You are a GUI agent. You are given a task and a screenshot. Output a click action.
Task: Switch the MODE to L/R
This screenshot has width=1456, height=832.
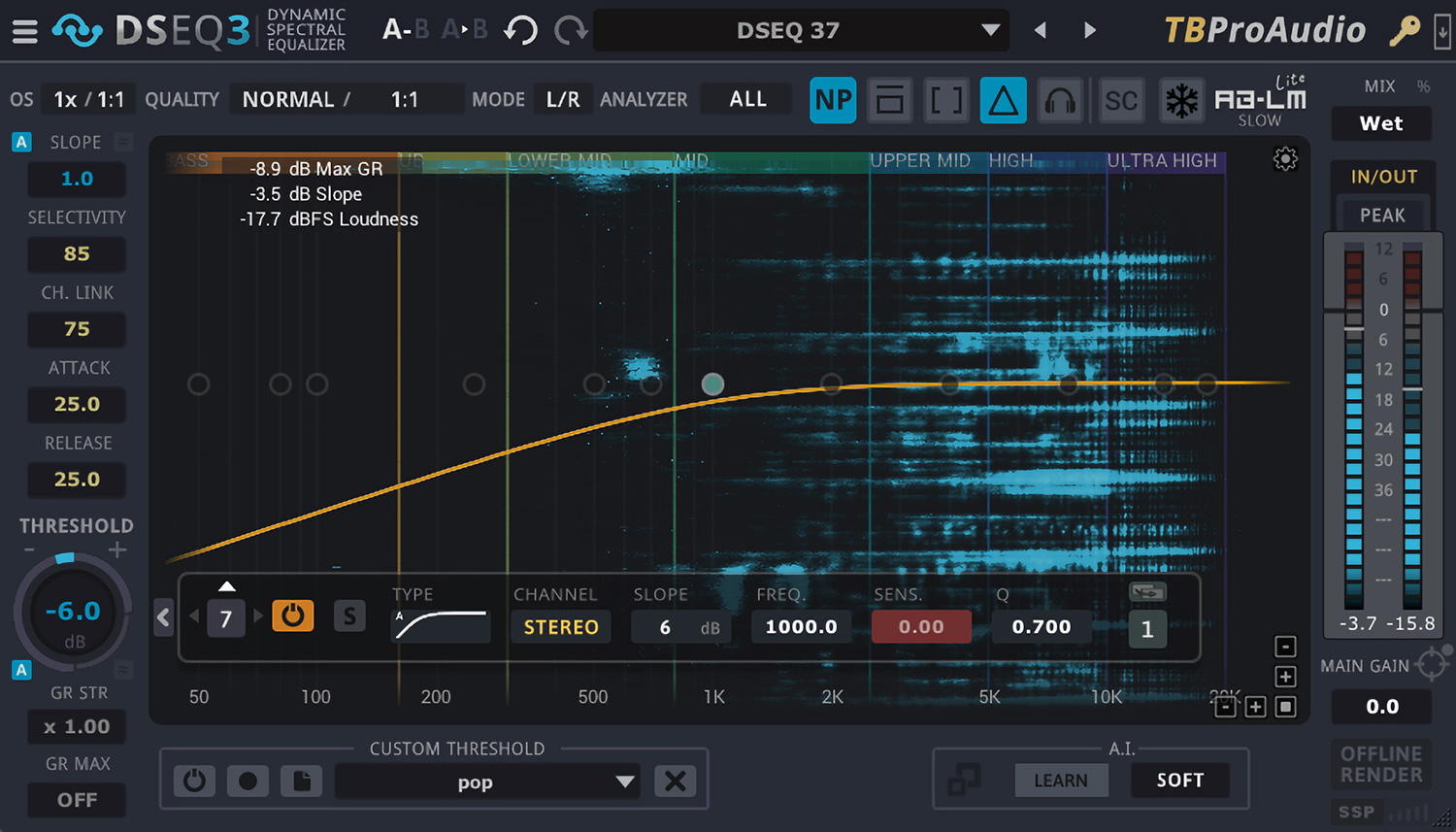562,98
